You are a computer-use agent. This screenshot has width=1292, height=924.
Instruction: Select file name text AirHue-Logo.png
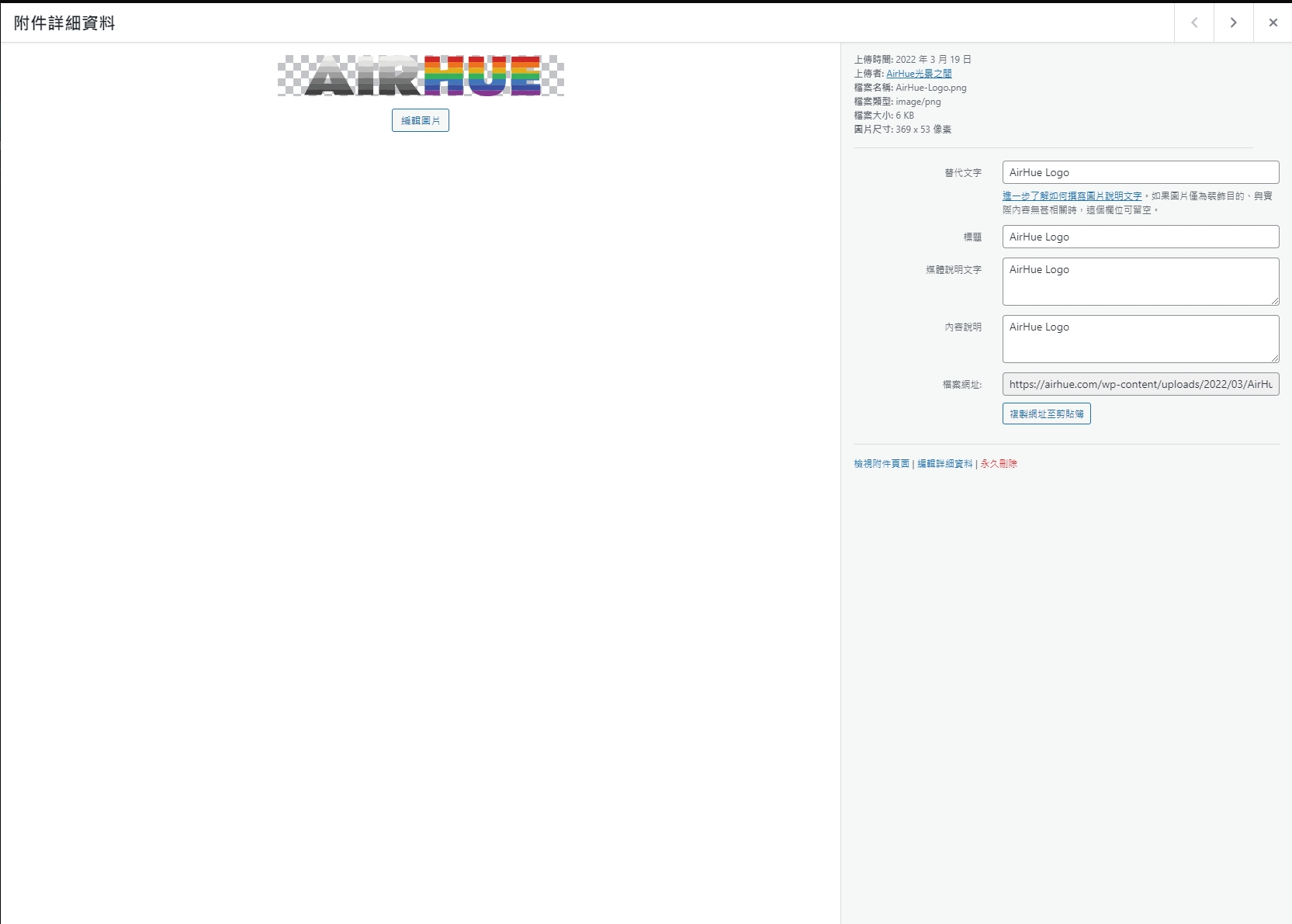(931, 88)
